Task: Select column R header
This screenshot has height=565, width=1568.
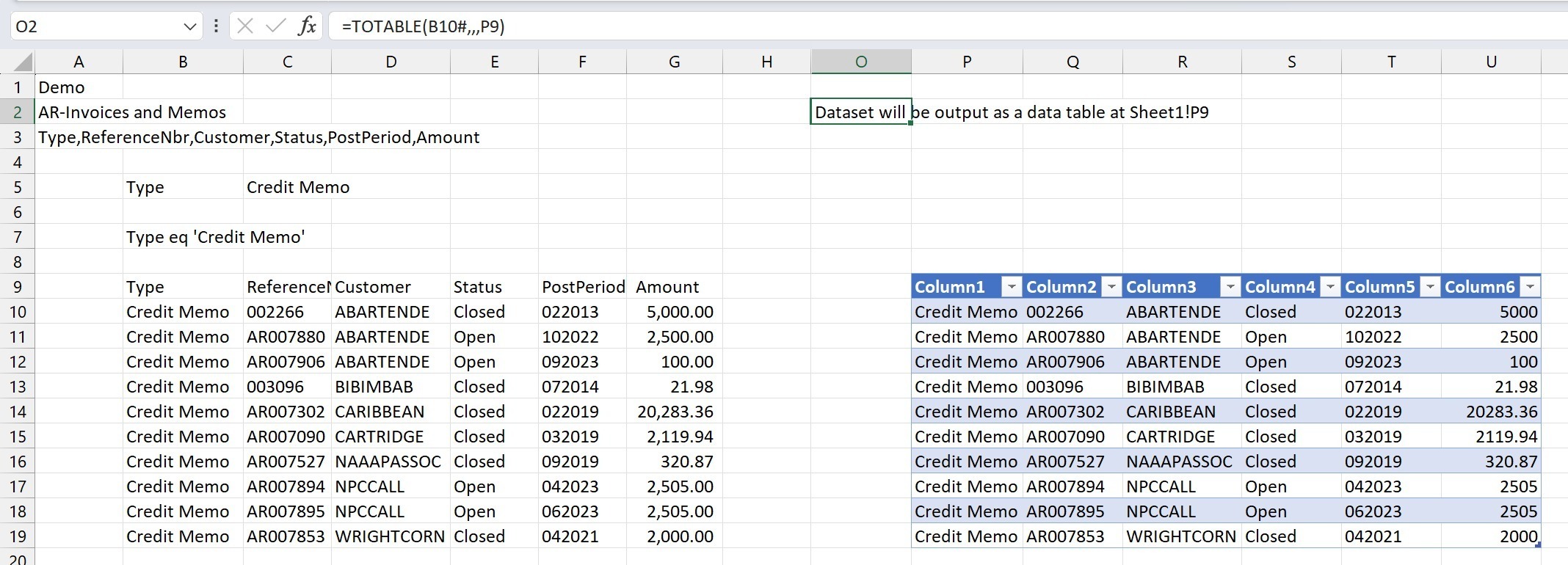Action: pos(1182,62)
